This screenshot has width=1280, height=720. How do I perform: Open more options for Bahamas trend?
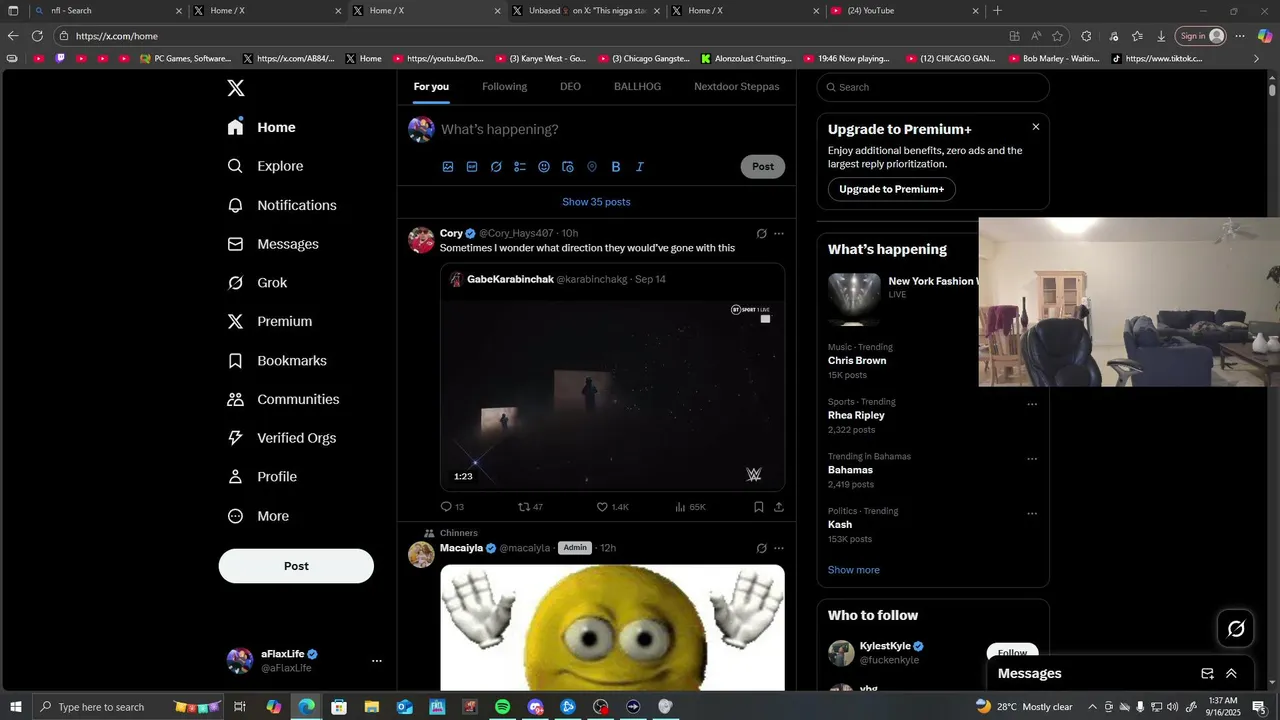[1032, 459]
